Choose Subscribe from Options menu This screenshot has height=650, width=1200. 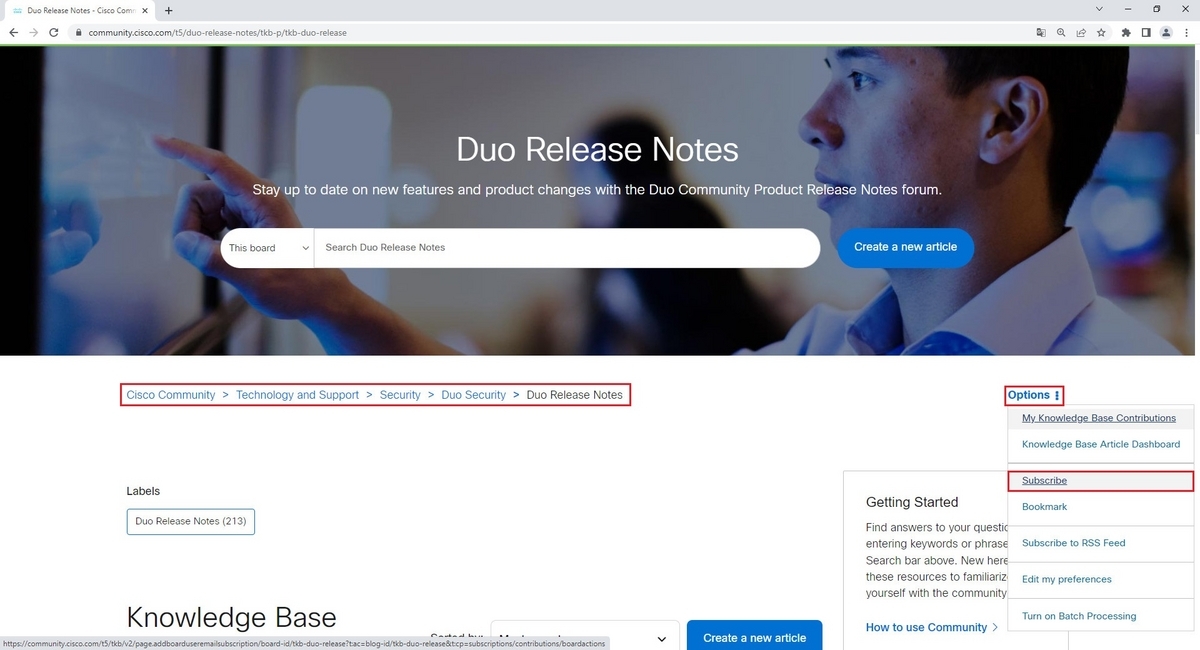1100,481
